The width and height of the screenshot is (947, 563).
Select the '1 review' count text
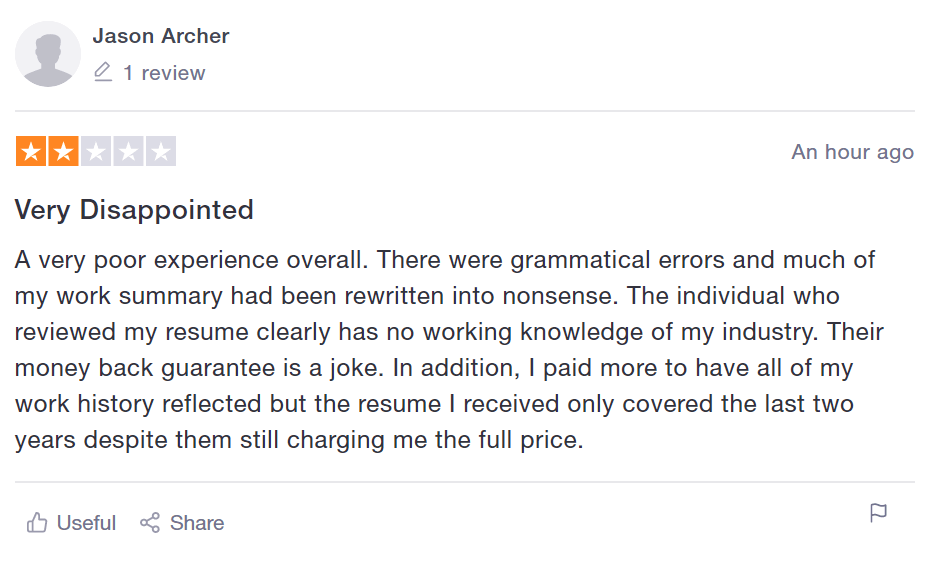click(x=164, y=73)
